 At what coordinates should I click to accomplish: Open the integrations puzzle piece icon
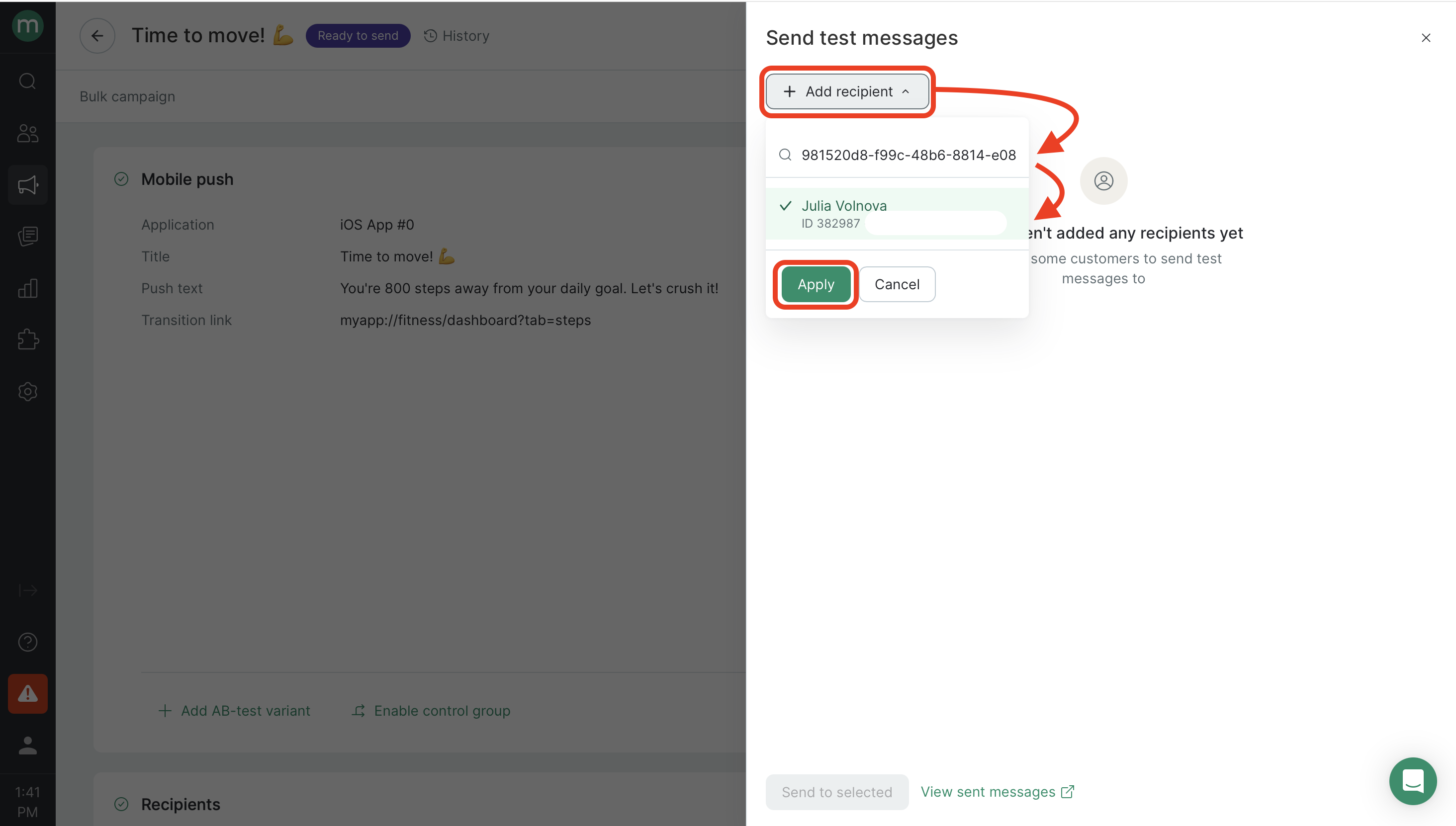[27, 340]
